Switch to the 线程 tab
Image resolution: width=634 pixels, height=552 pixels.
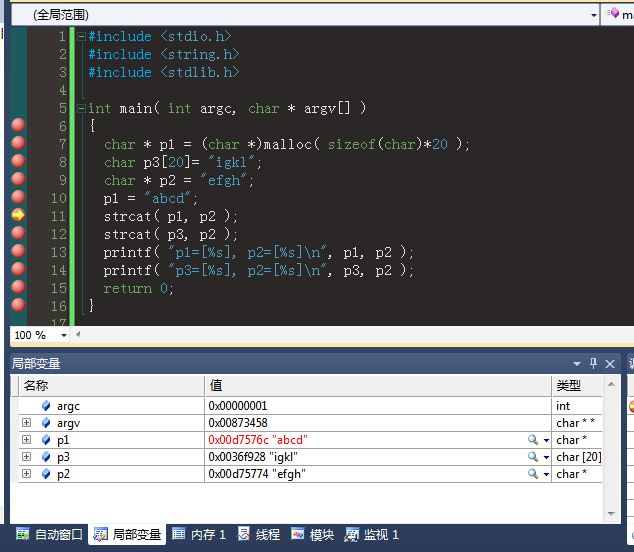[x=259, y=535]
